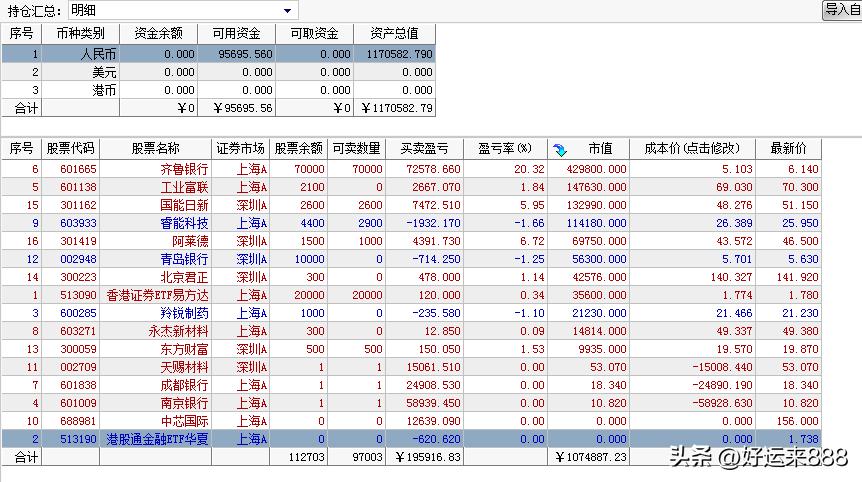This screenshot has height=482, width=862.
Task: Click stock code 688981
Action: [x=78, y=421]
